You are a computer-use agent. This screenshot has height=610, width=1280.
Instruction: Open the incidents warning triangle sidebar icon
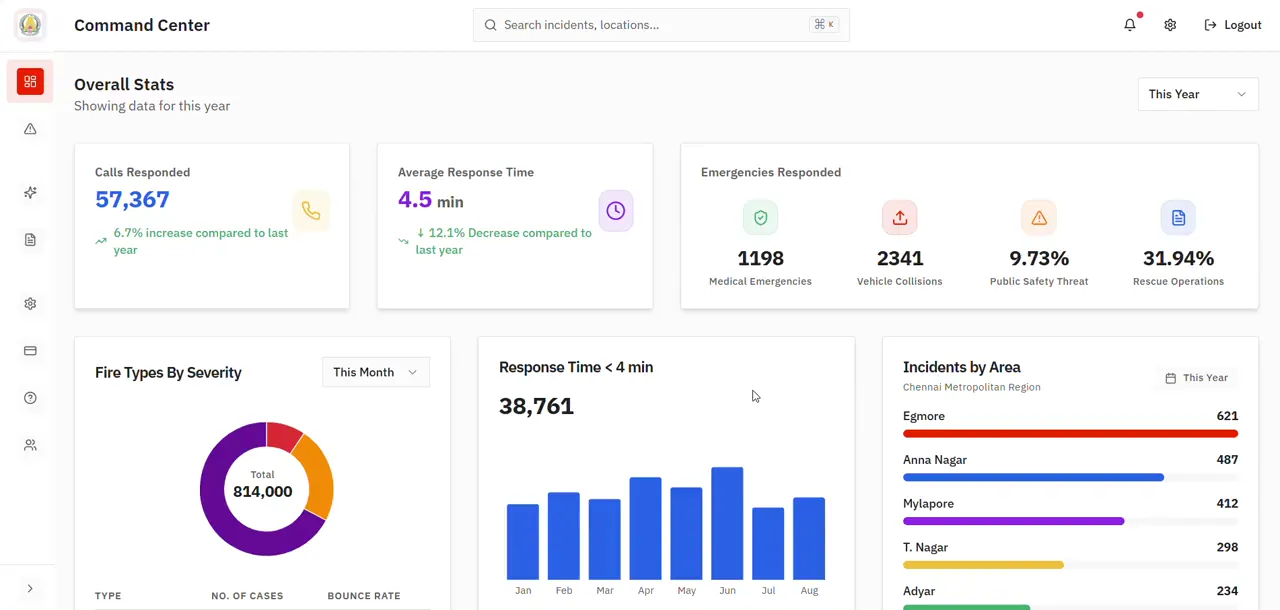coord(30,129)
